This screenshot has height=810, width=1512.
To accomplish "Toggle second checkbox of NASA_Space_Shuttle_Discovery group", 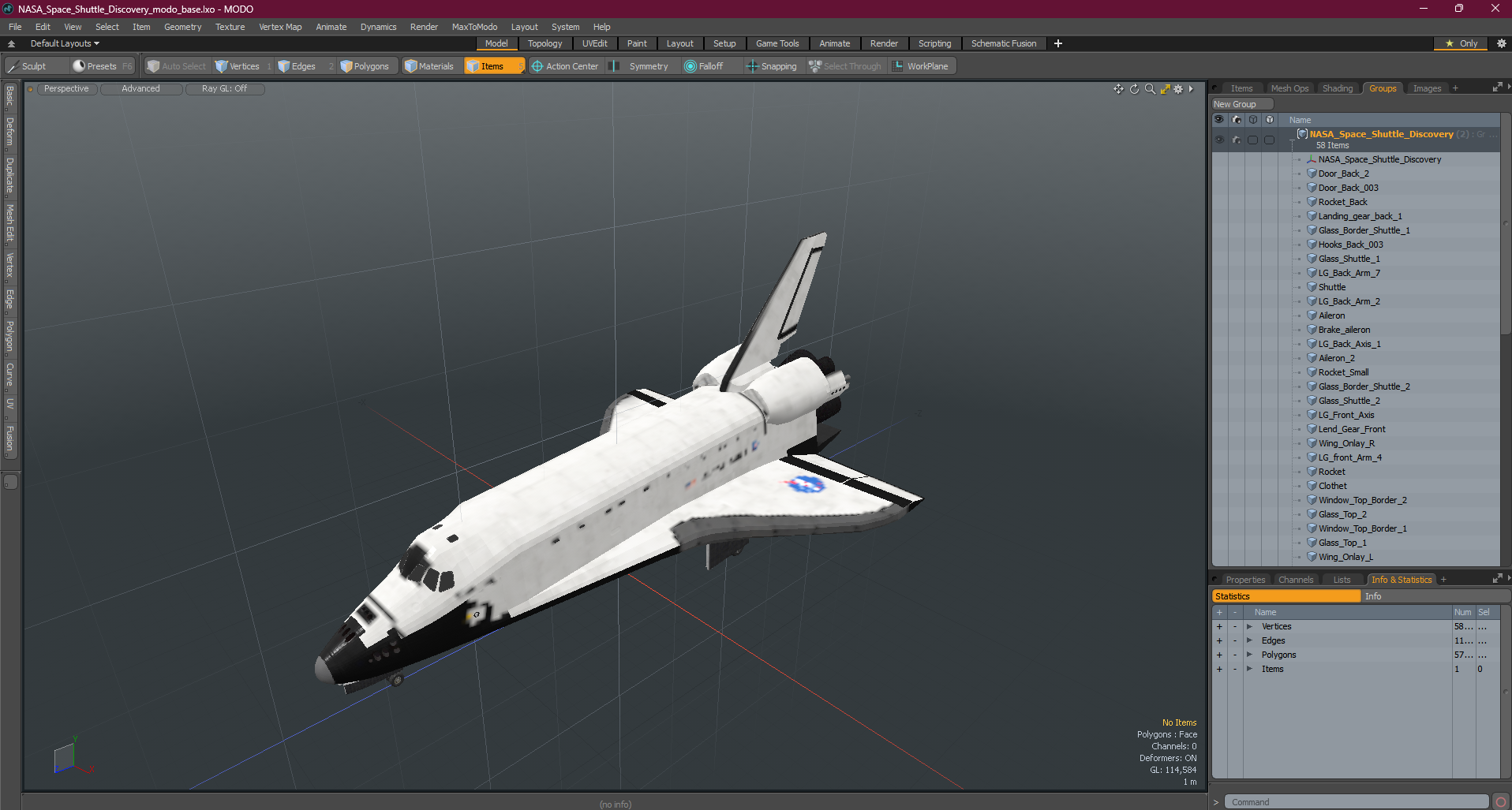I will 1270,140.
